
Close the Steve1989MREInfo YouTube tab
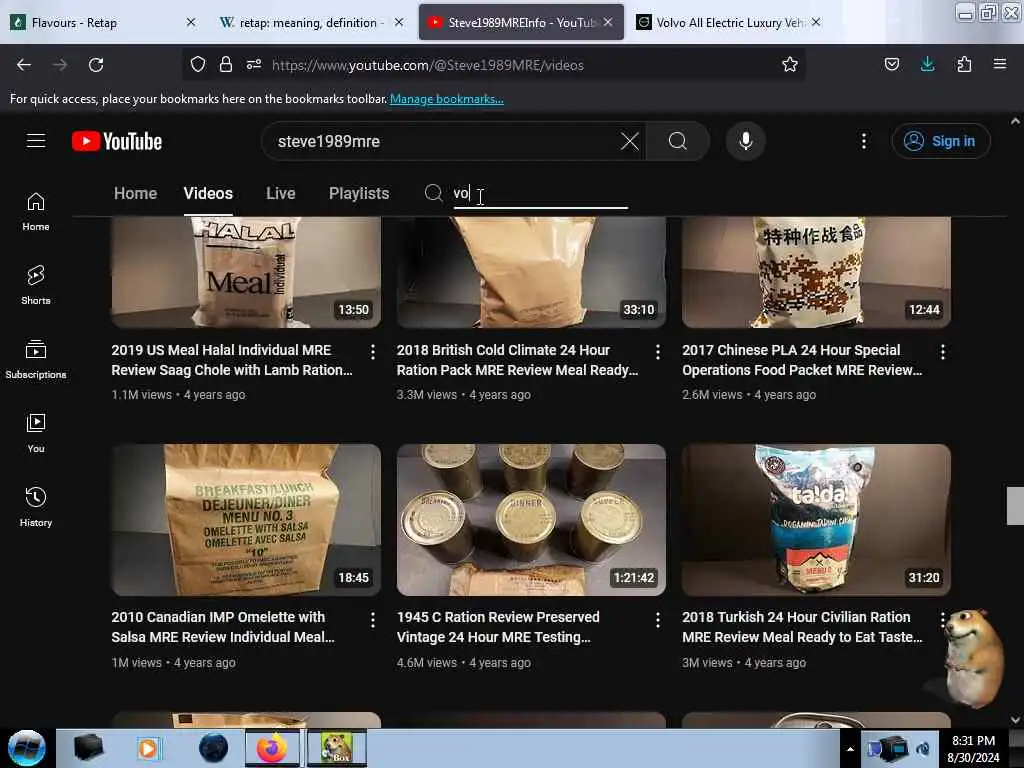(x=608, y=22)
